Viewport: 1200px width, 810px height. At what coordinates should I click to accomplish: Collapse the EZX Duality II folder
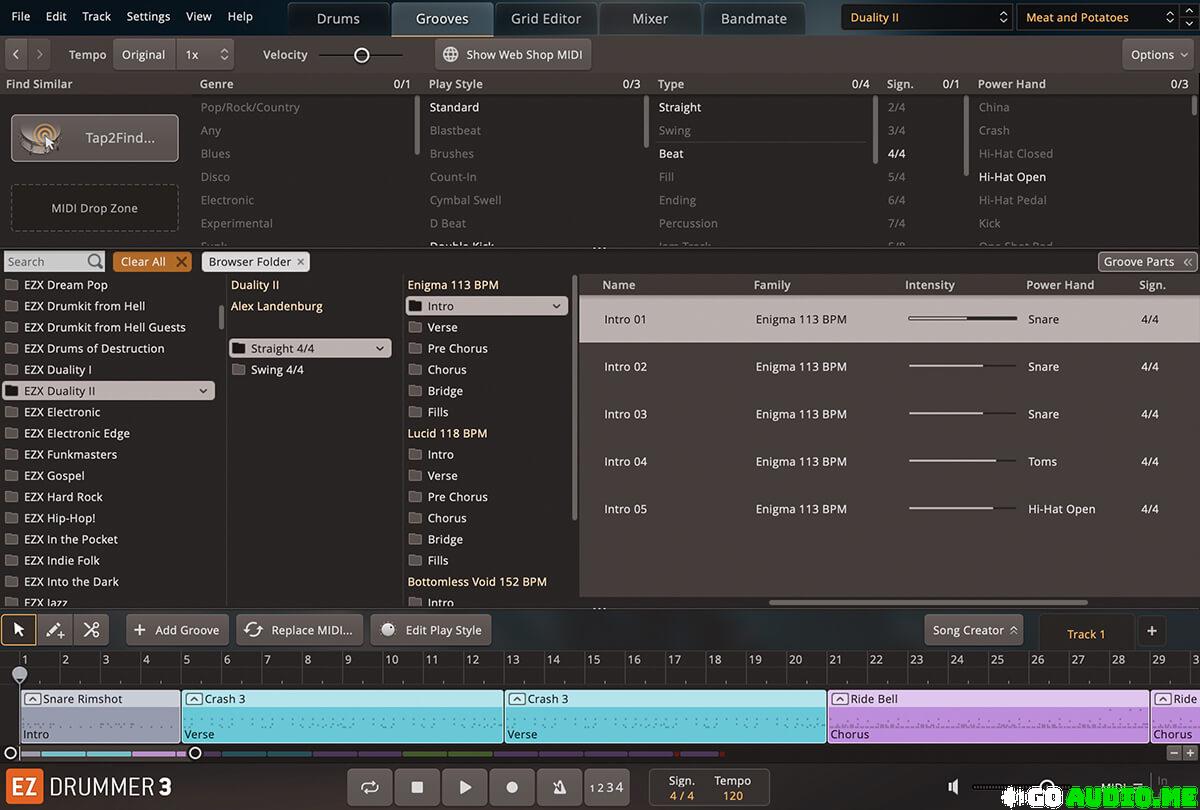pyautogui.click(x=204, y=391)
